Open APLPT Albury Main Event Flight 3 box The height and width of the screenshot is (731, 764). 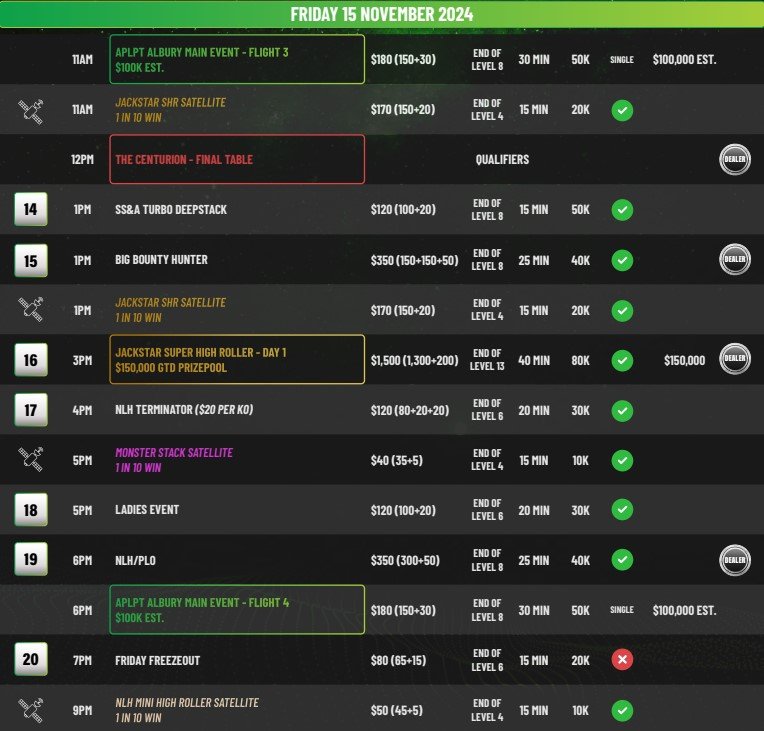click(237, 60)
